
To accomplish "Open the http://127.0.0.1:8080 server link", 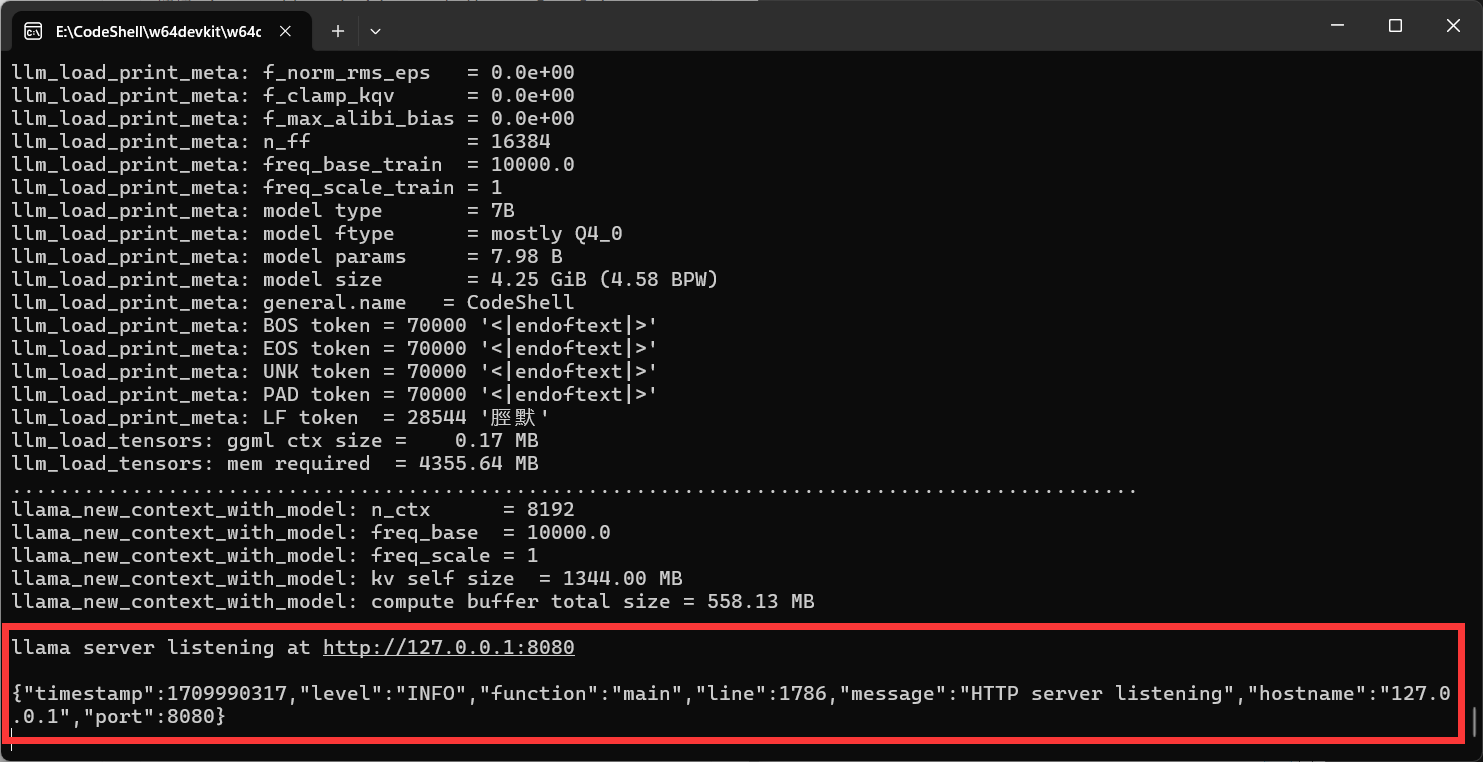I will [448, 648].
